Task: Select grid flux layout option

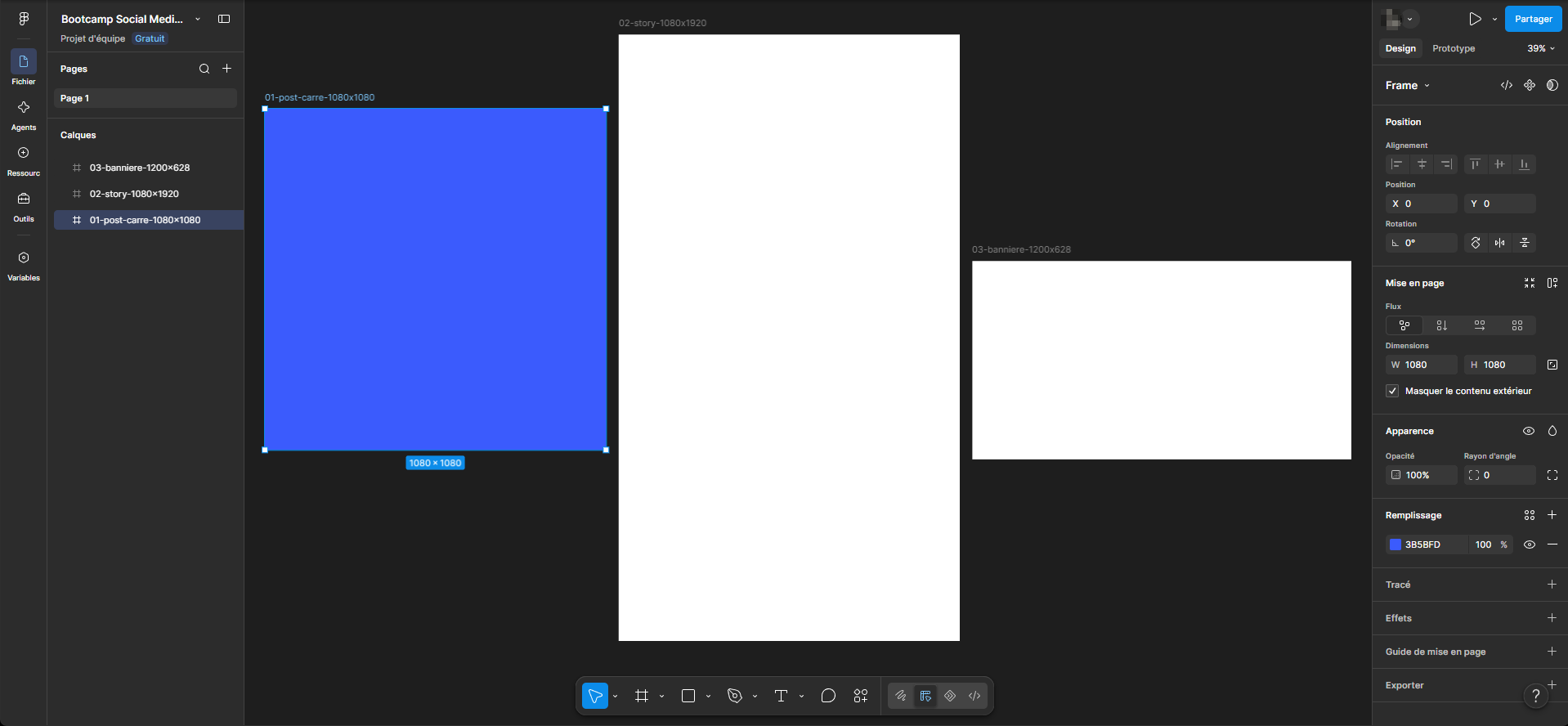Action: coord(1517,325)
